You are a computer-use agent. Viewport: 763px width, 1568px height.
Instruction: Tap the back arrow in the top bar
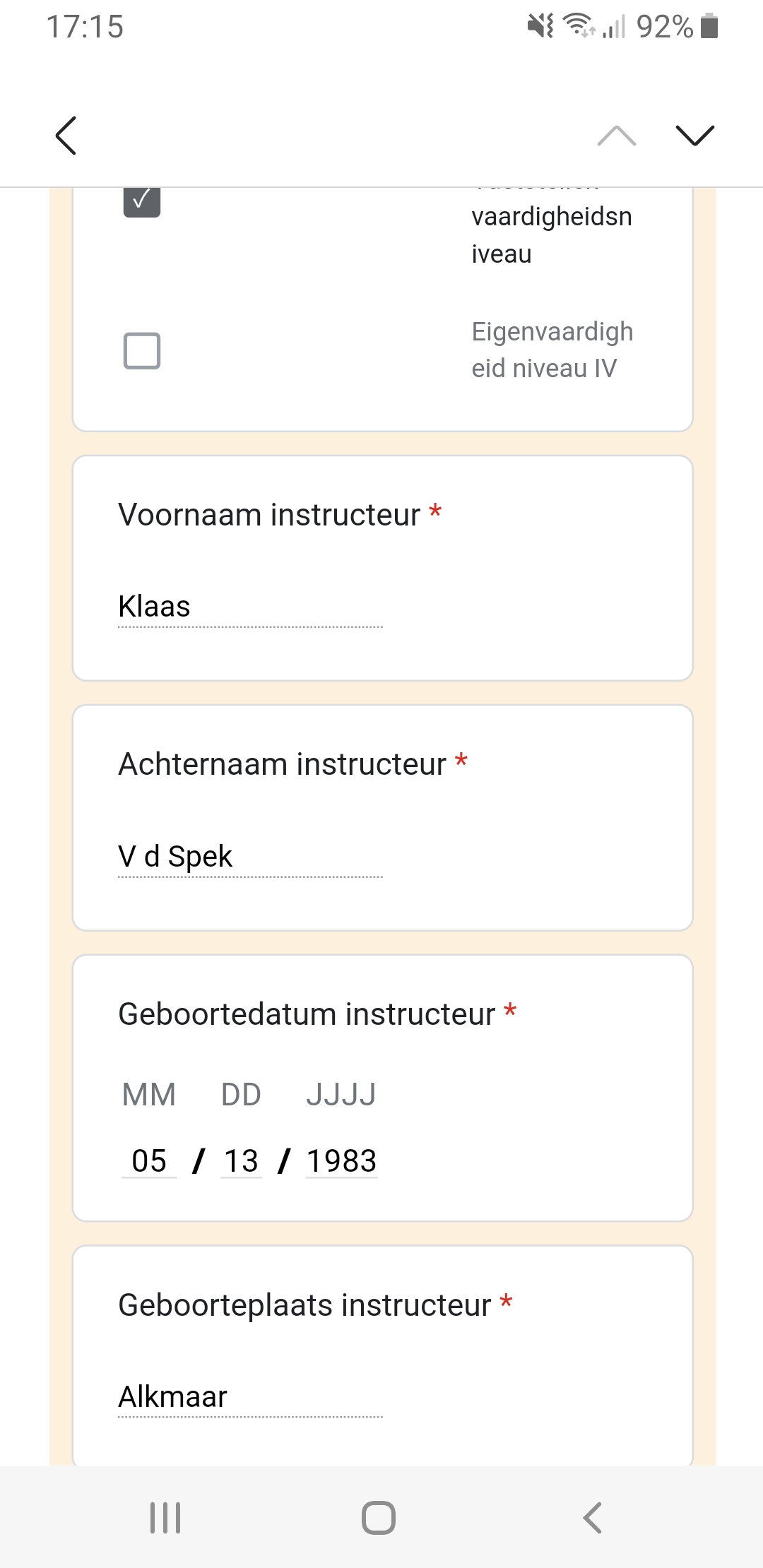66,135
